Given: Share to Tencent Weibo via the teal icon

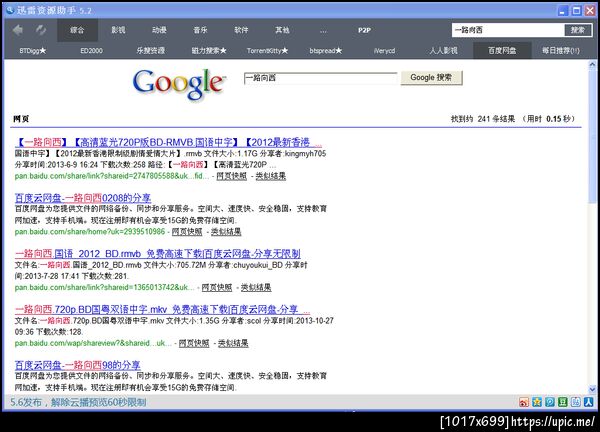Looking at the screenshot, I should (x=550, y=402).
